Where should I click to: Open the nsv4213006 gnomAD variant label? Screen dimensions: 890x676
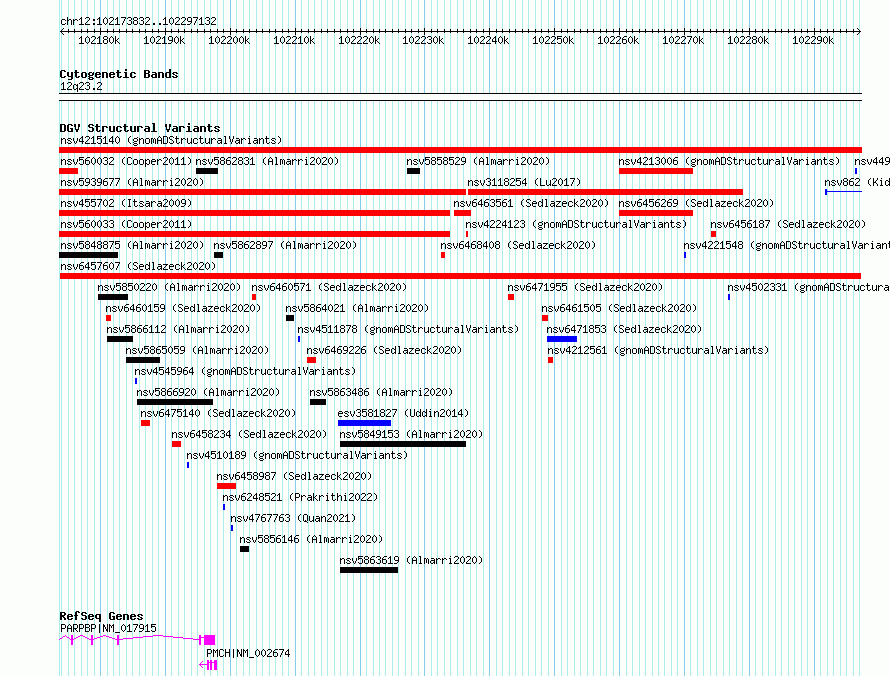pyautogui.click(x=729, y=161)
